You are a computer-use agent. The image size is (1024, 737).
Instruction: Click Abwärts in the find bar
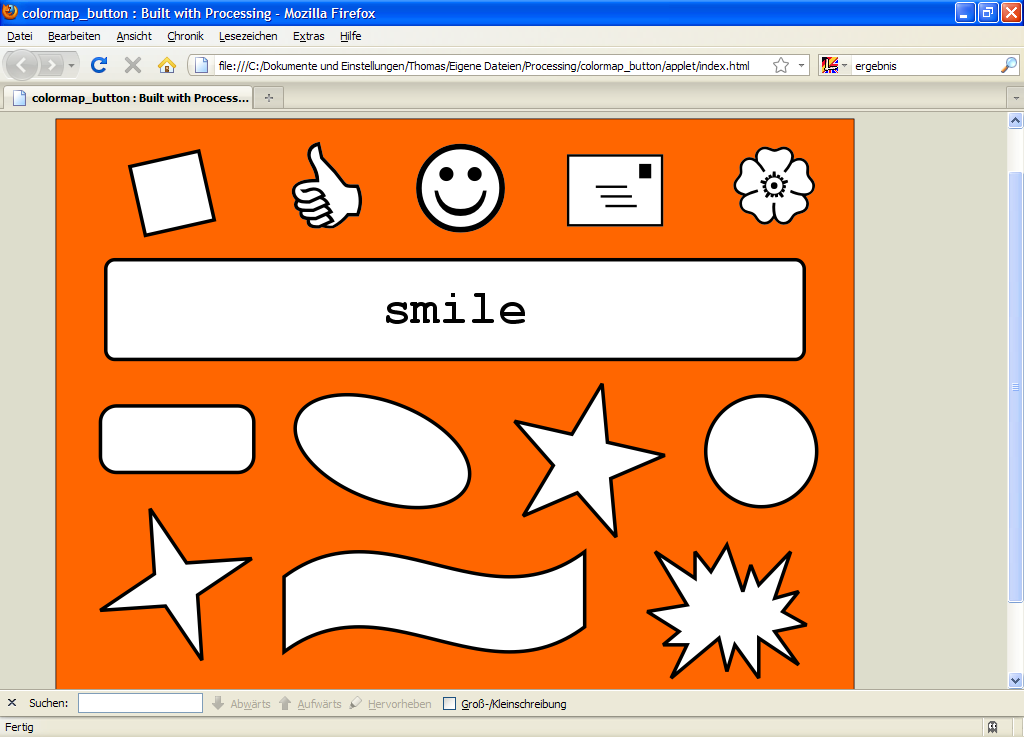tap(240, 703)
